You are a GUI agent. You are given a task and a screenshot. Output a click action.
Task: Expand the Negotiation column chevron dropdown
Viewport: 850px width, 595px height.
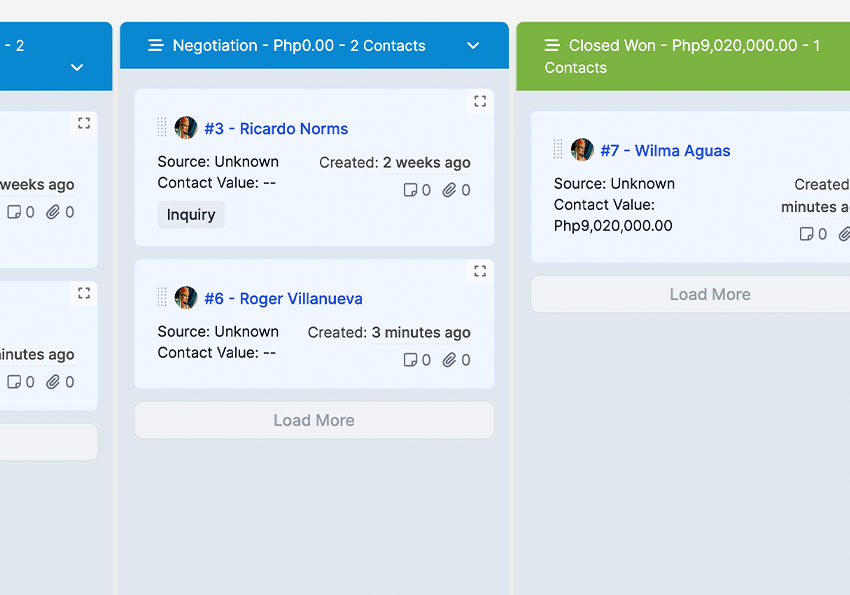pyautogui.click(x=474, y=45)
